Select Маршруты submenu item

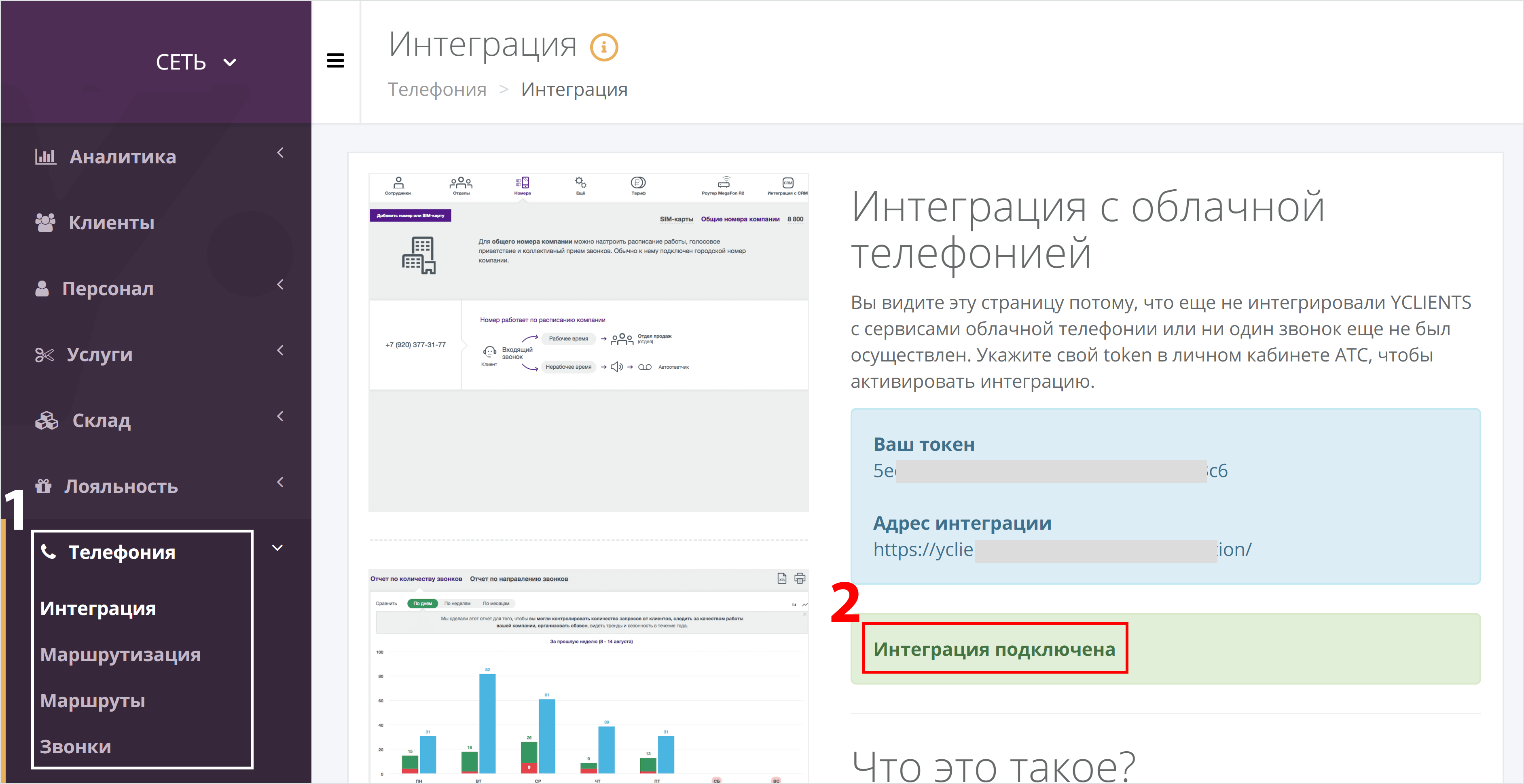click(x=93, y=701)
